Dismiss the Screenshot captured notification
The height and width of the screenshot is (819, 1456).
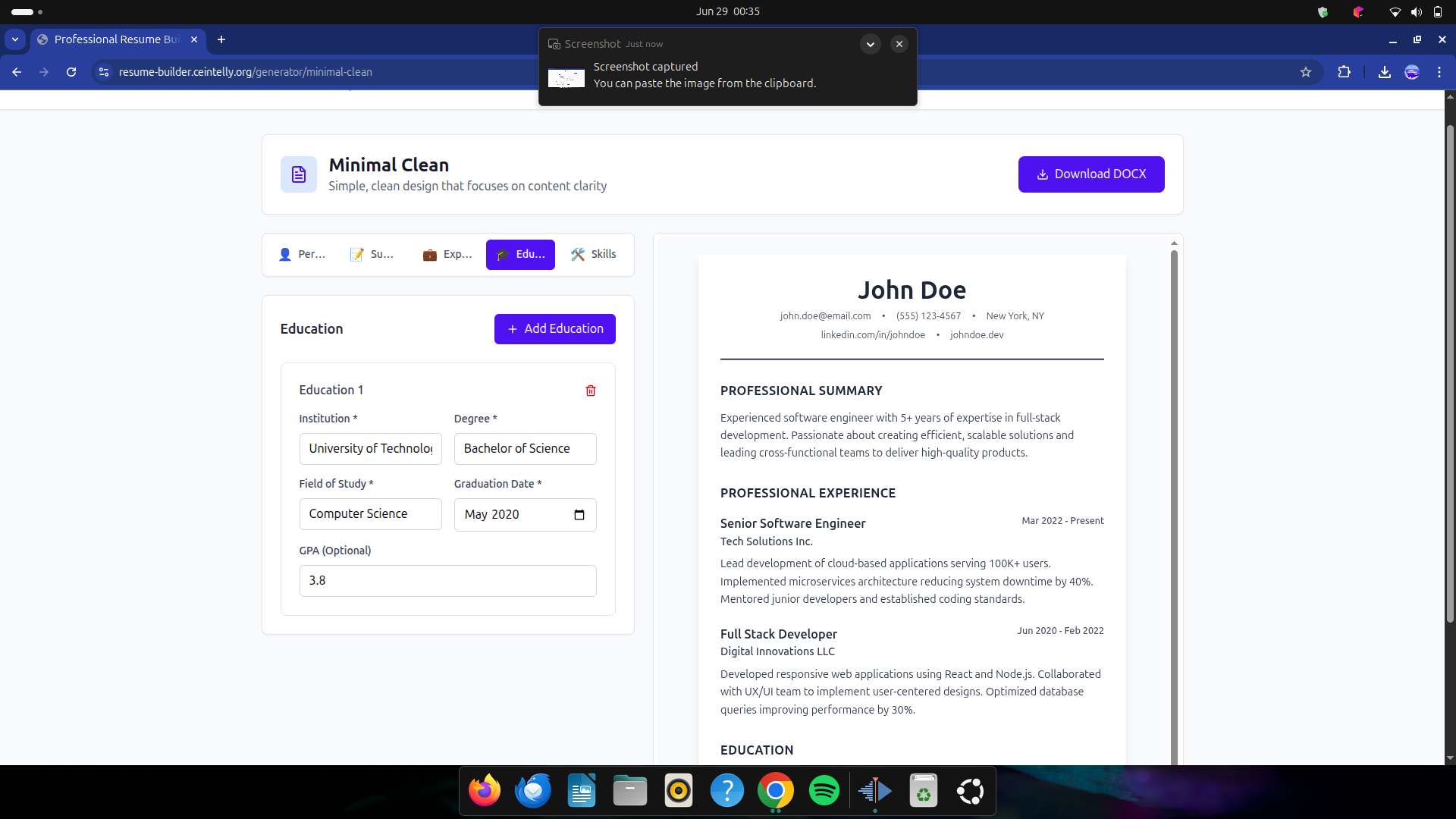(x=899, y=44)
